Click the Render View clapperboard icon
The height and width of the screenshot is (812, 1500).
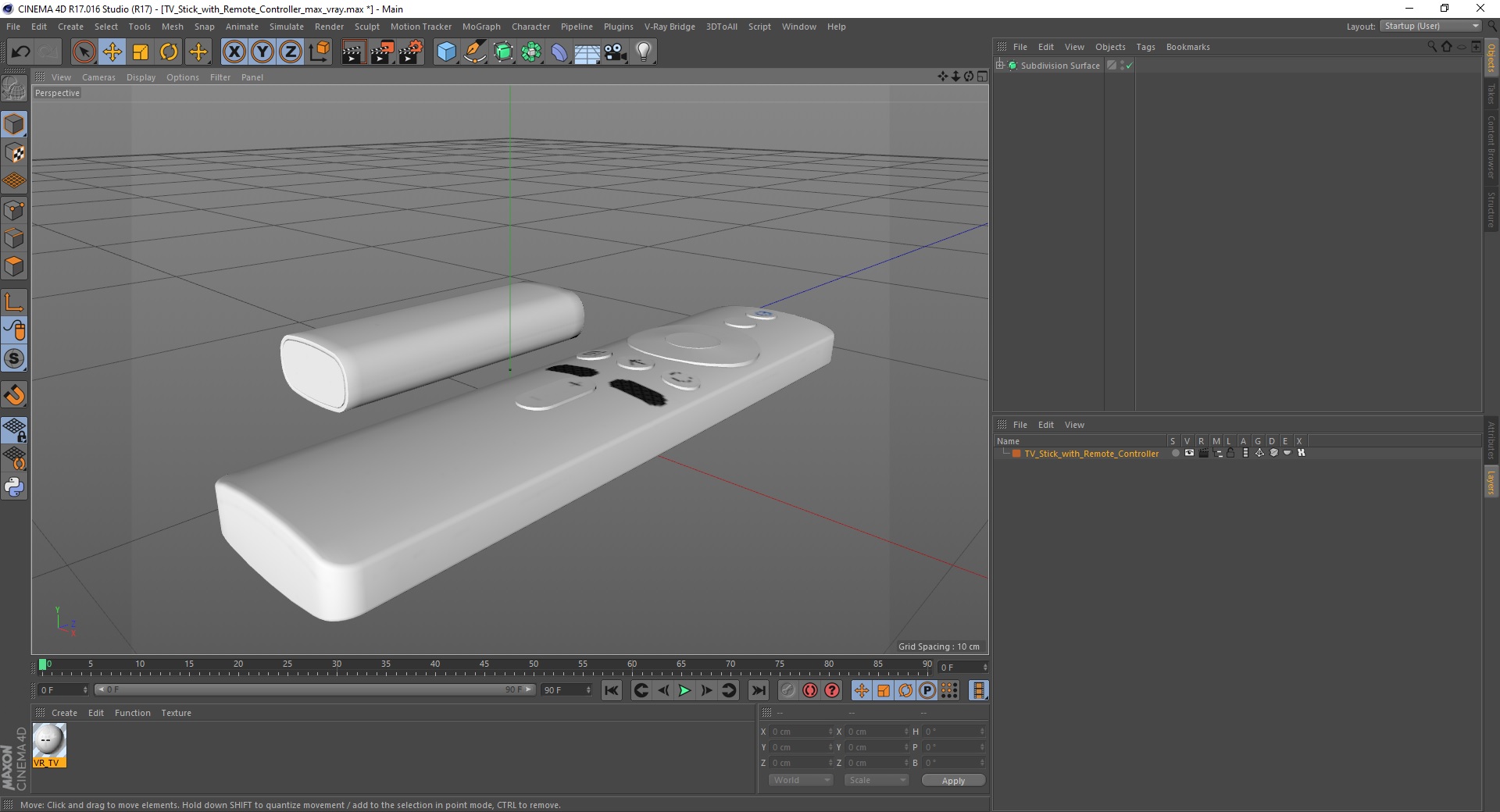coord(353,52)
